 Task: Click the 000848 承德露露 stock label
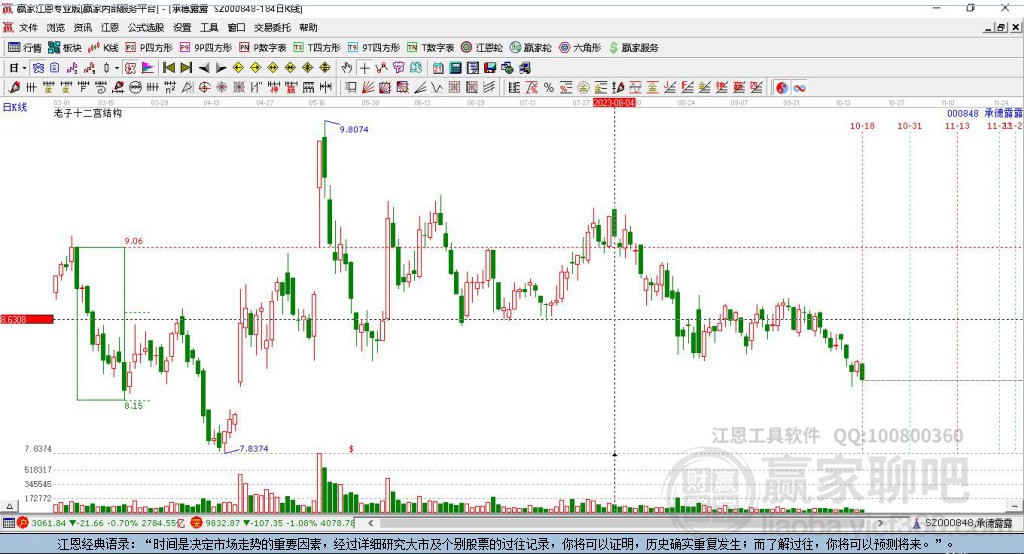tap(985, 113)
